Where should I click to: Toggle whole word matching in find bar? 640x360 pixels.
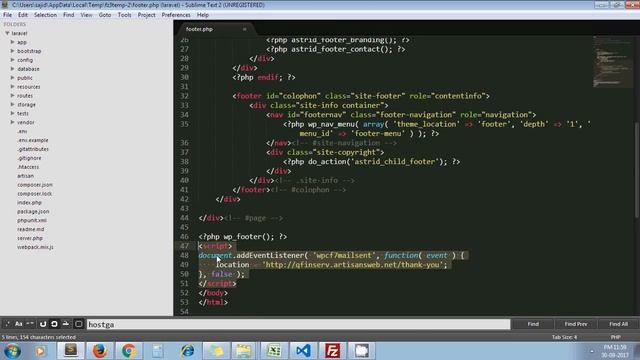coord(30,324)
